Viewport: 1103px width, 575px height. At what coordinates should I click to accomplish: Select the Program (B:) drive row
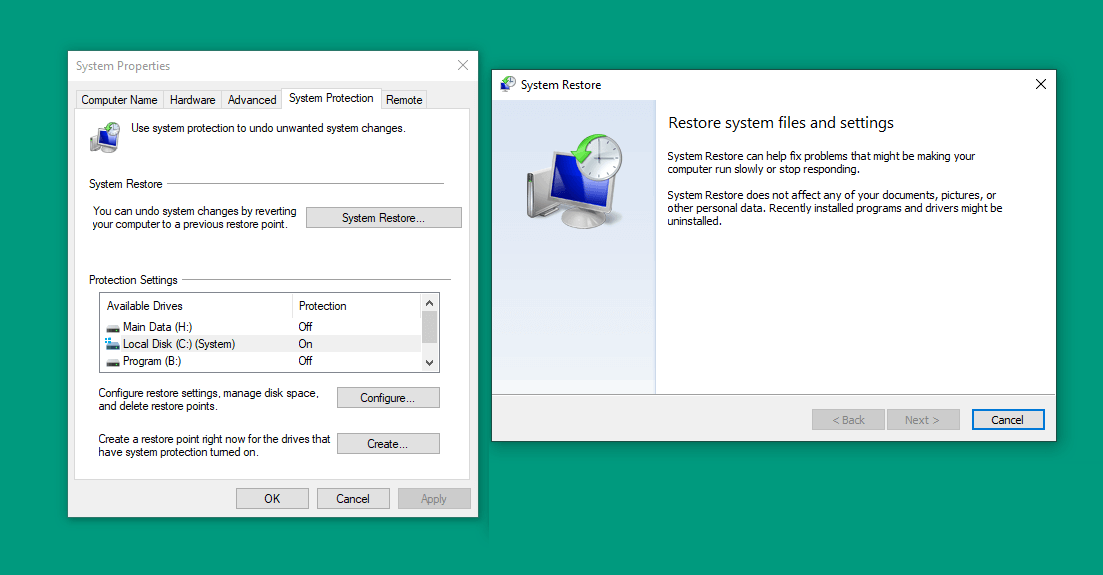[x=261, y=361]
